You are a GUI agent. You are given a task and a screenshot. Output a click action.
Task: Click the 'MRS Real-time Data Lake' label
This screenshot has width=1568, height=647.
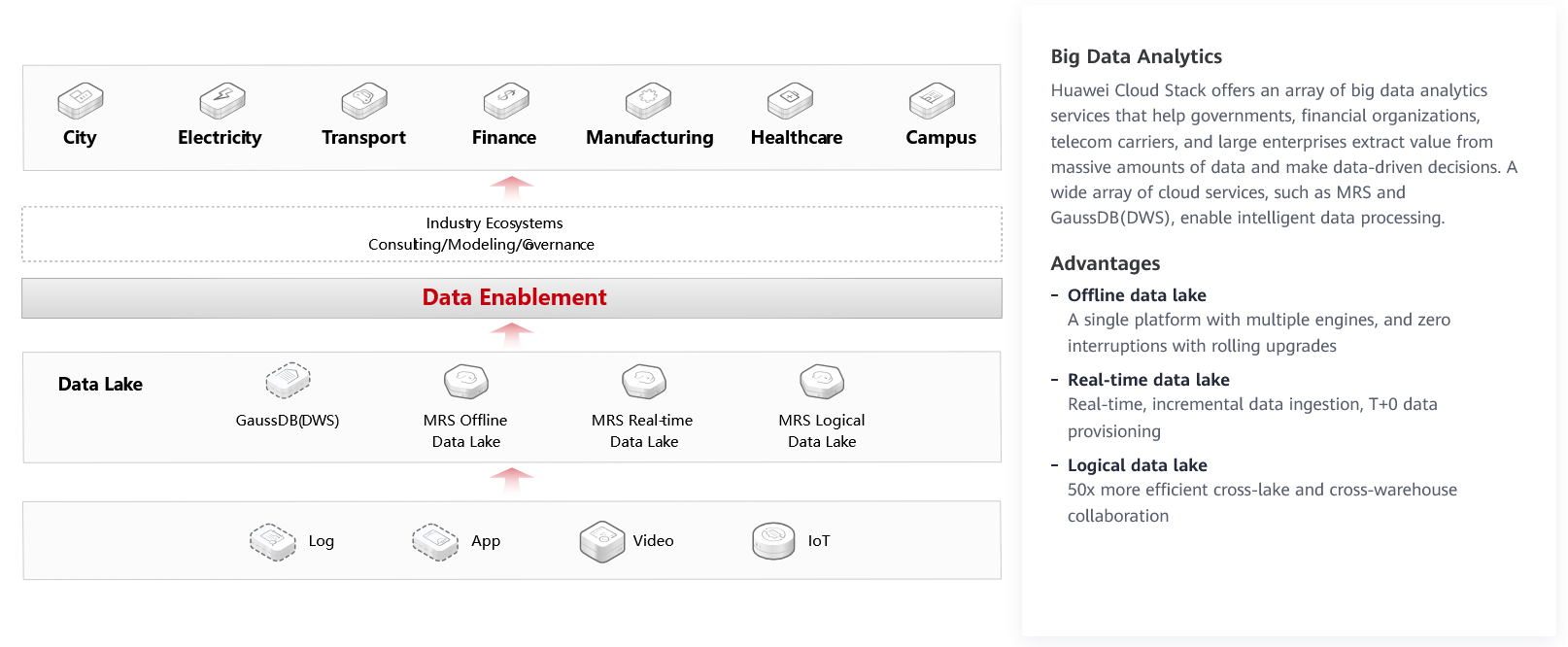tap(642, 431)
